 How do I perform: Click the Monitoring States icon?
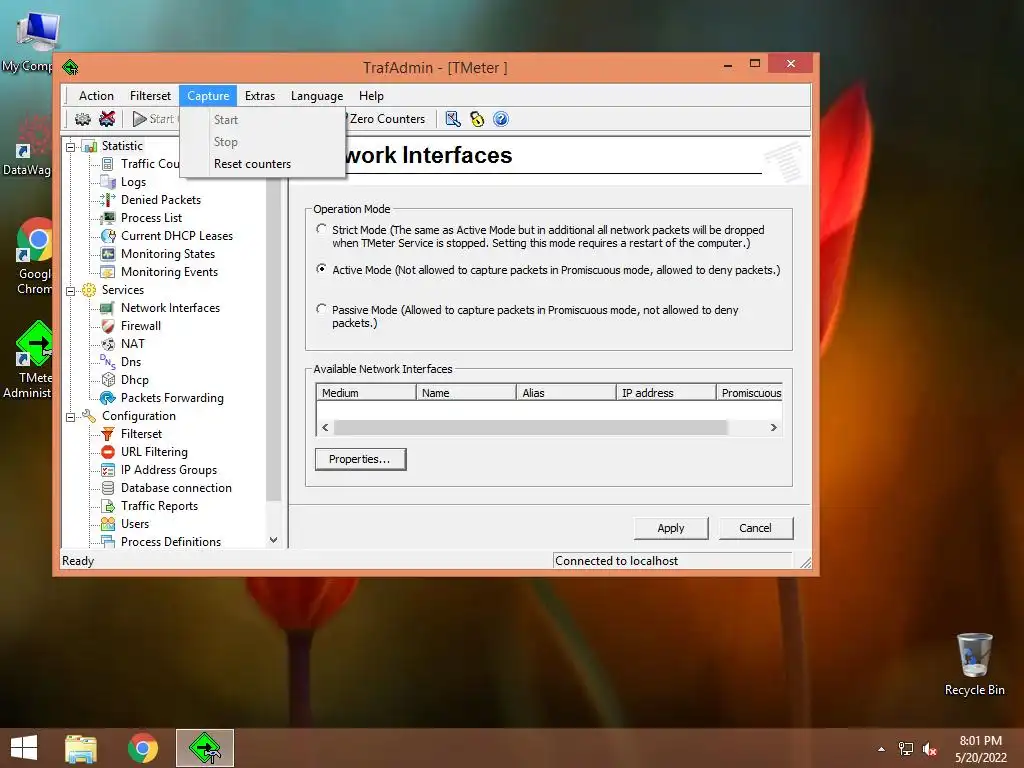click(x=108, y=253)
